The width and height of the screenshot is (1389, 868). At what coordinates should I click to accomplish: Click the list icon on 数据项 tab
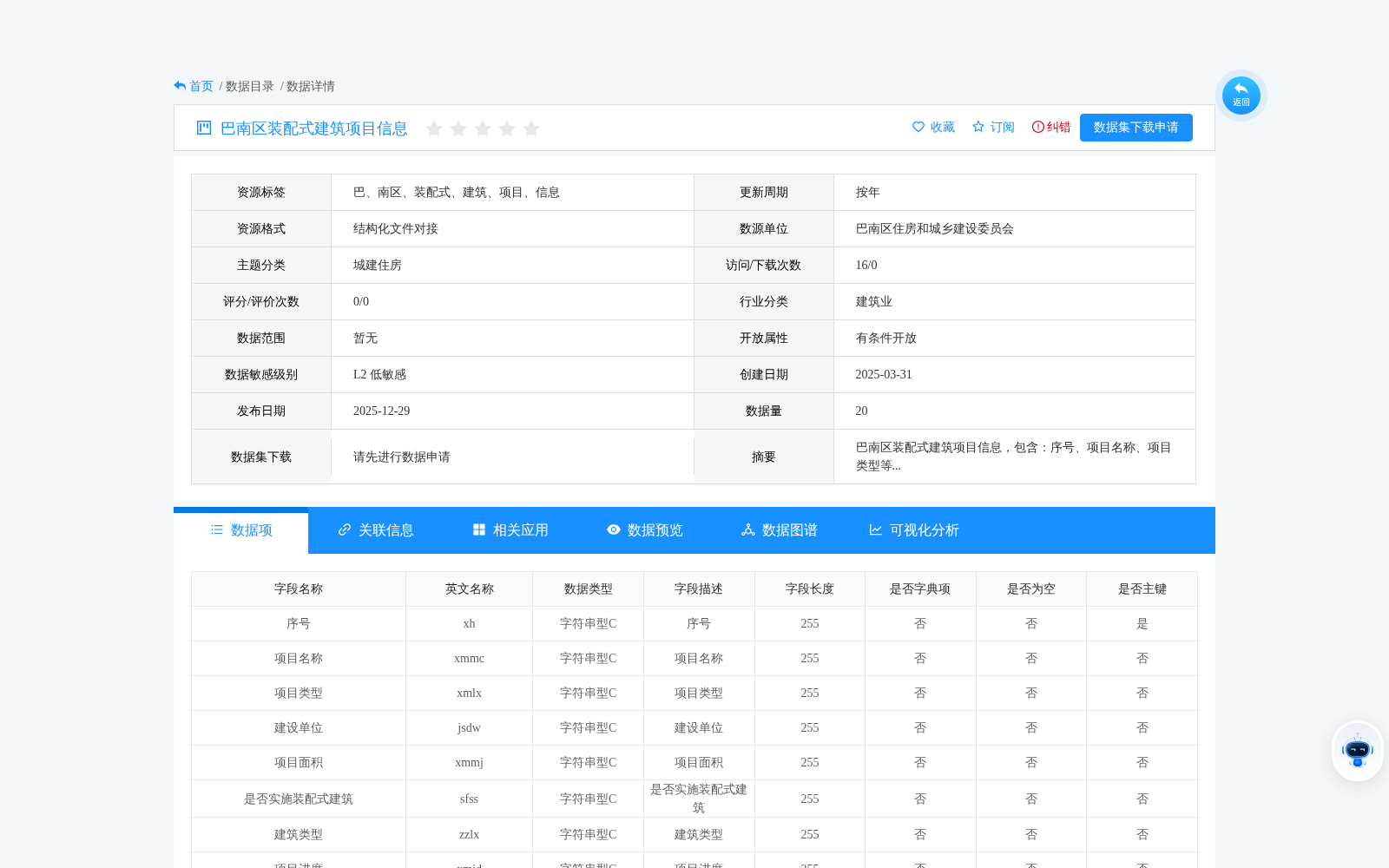pos(217,529)
